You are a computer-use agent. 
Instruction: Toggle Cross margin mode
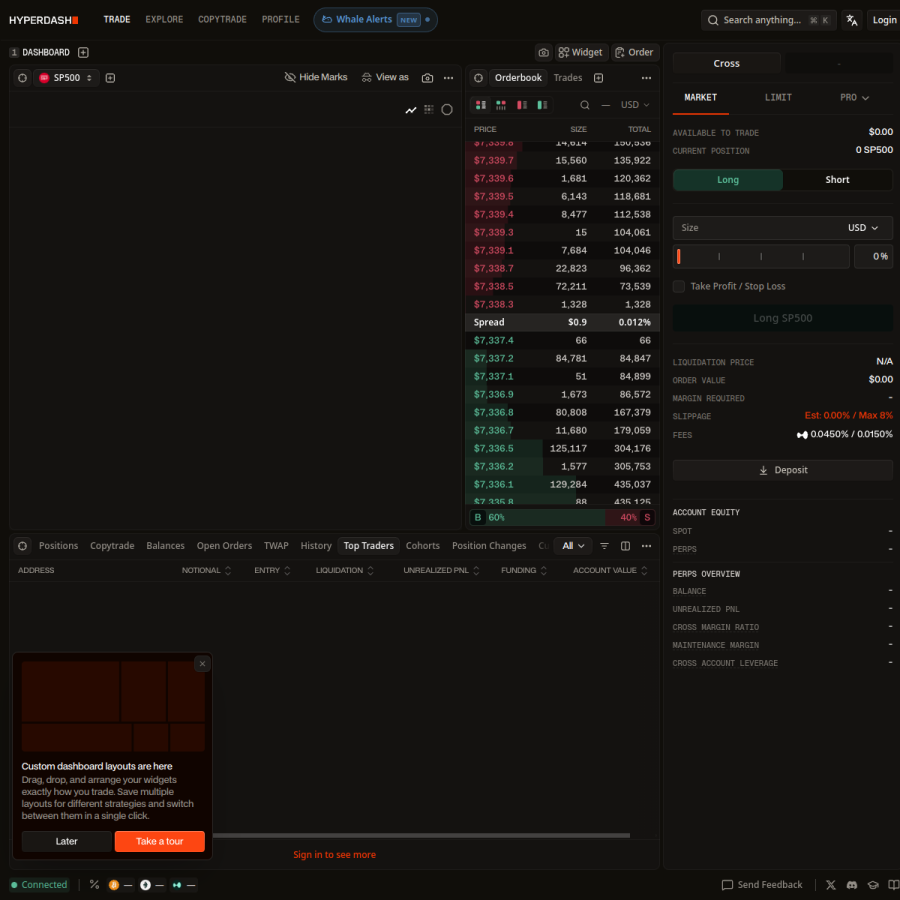click(726, 63)
